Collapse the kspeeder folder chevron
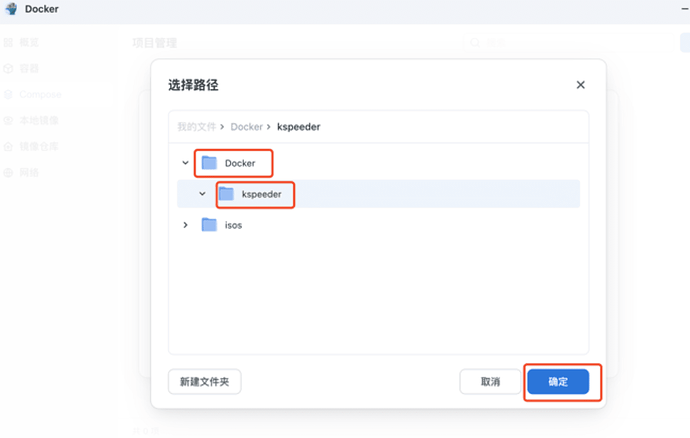This screenshot has width=690, height=438. 203,194
